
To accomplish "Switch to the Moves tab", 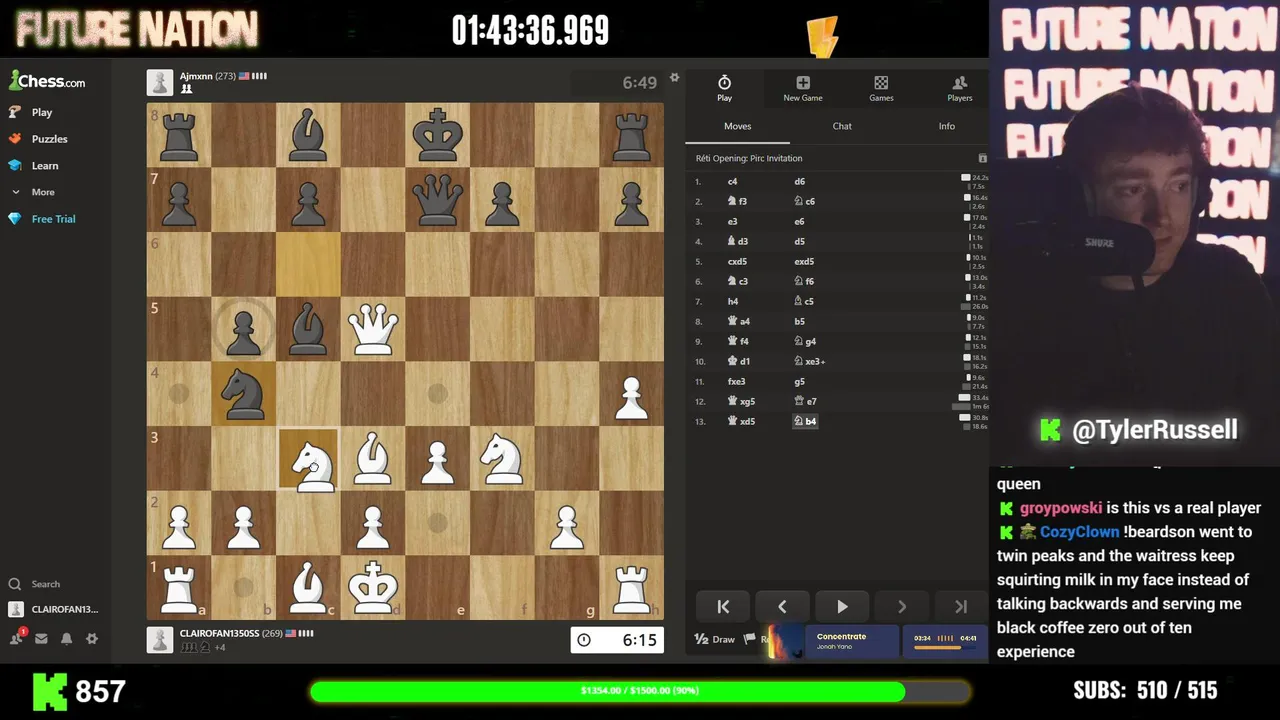I will tap(737, 126).
